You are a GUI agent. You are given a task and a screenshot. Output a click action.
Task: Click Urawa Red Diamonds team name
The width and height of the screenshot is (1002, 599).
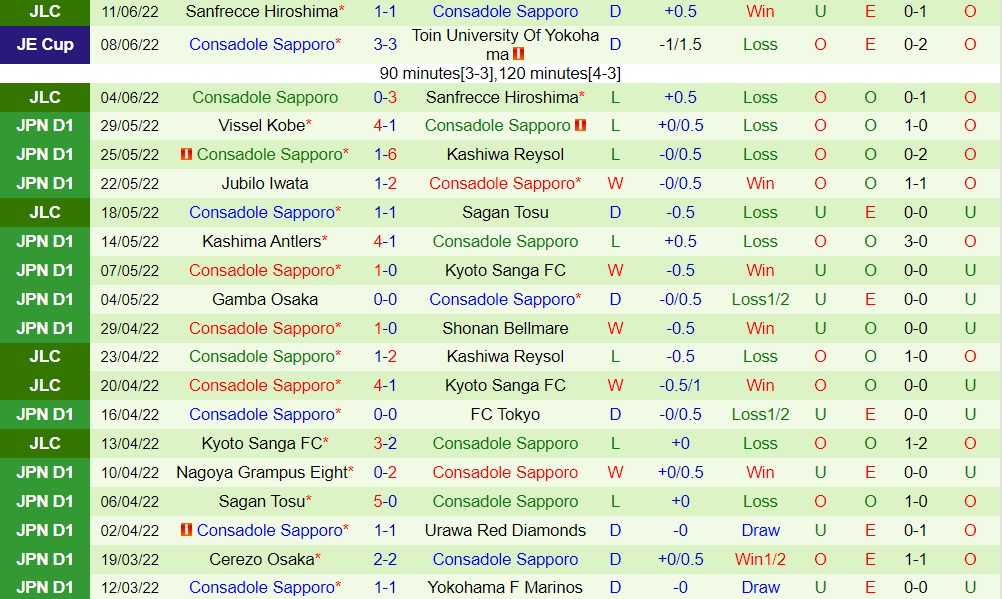(505, 531)
